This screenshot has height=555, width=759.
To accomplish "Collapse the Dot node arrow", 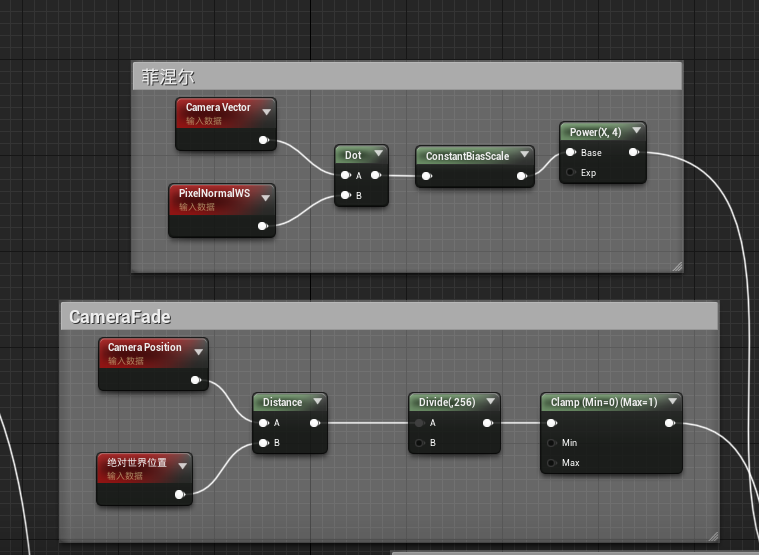I will [379, 153].
